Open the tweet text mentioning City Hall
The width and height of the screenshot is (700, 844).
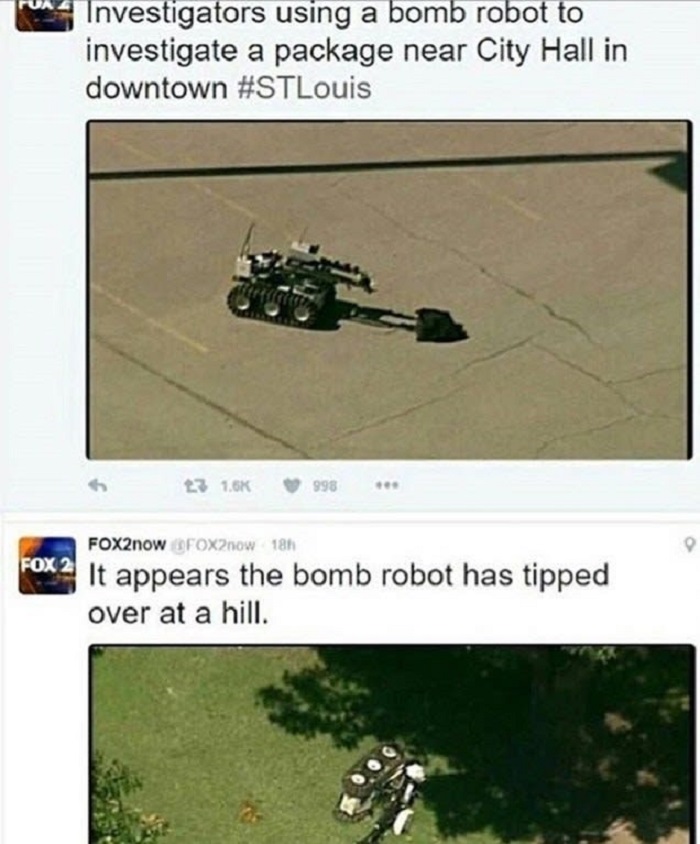pyautogui.click(x=356, y=51)
